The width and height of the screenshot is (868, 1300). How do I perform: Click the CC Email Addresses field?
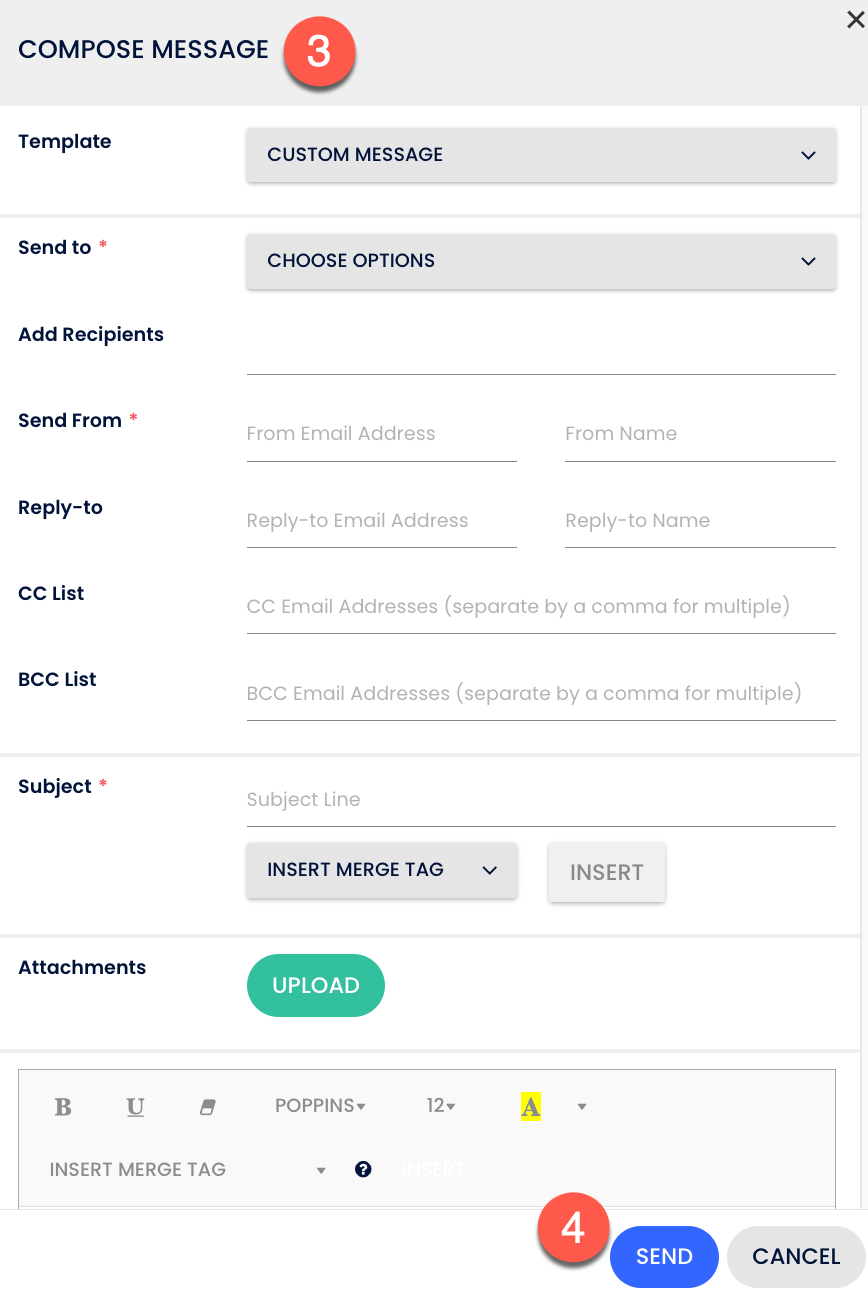[x=540, y=607]
